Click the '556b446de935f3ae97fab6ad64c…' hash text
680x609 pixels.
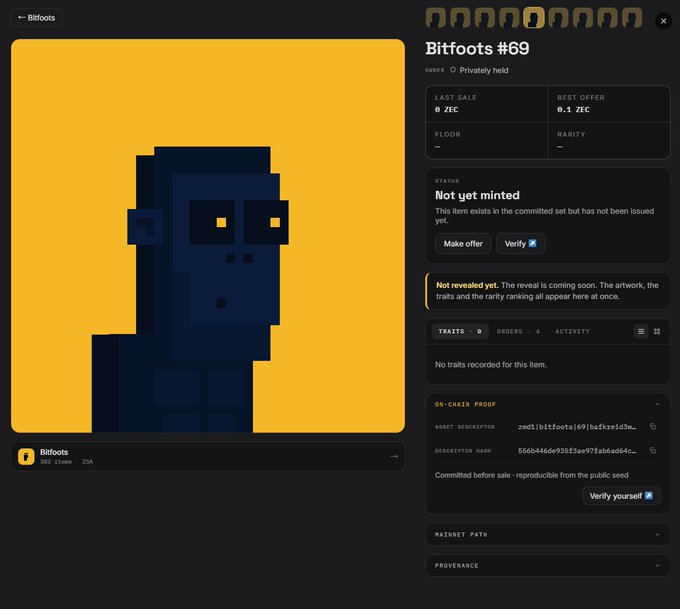577,451
